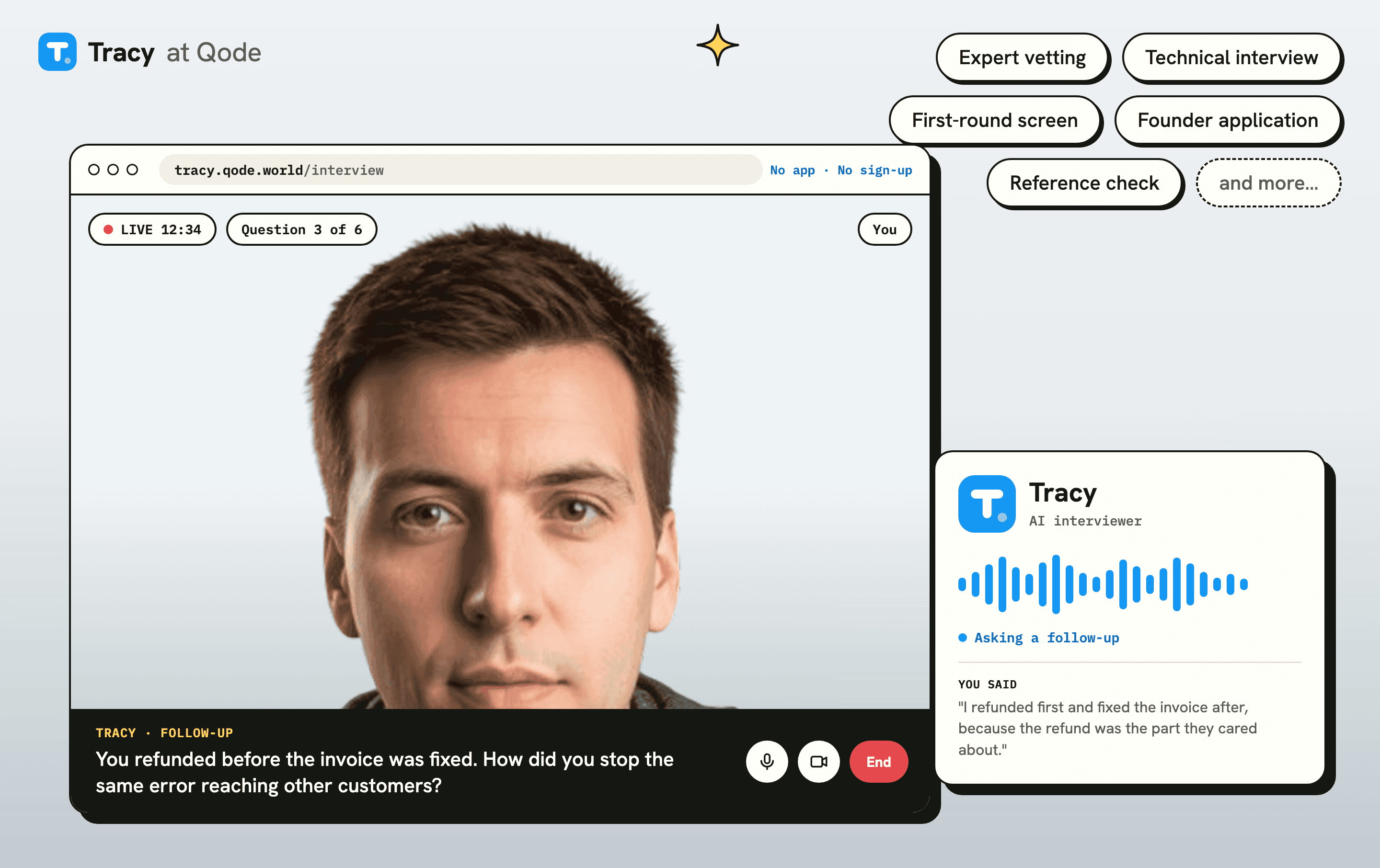
Task: Click the 'You' label on video
Action: [884, 230]
